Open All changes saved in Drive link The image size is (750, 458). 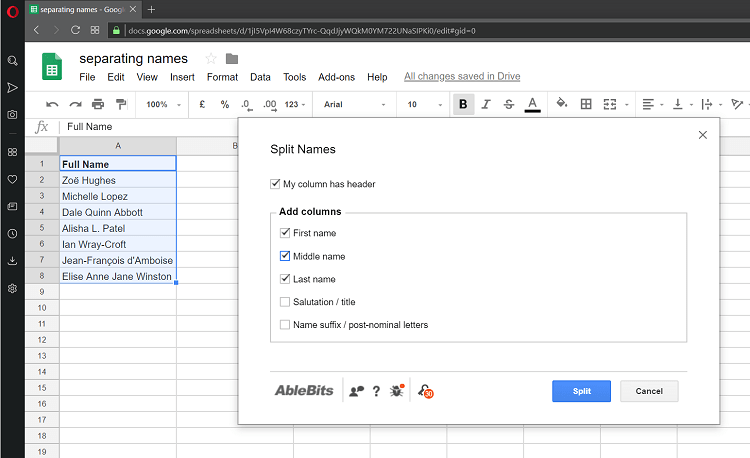click(x=461, y=77)
